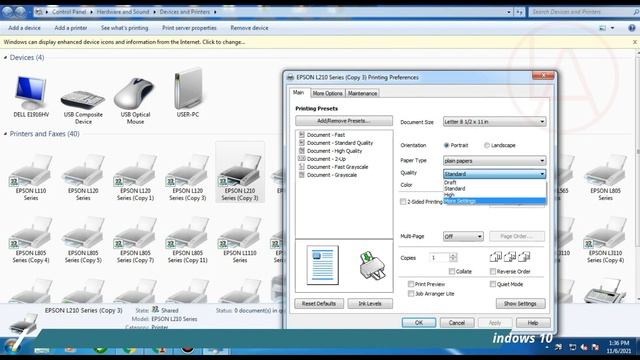
Task: Choose Document - High Quality preset
Action: click(334, 151)
